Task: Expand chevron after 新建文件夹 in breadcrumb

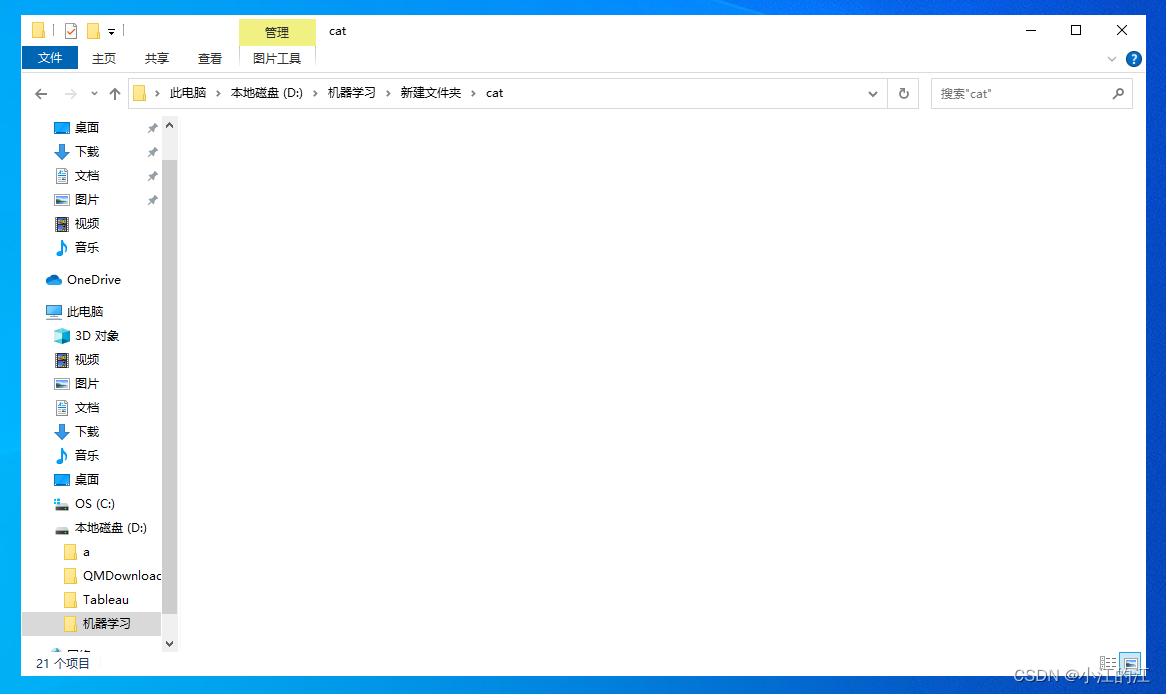Action: [473, 93]
